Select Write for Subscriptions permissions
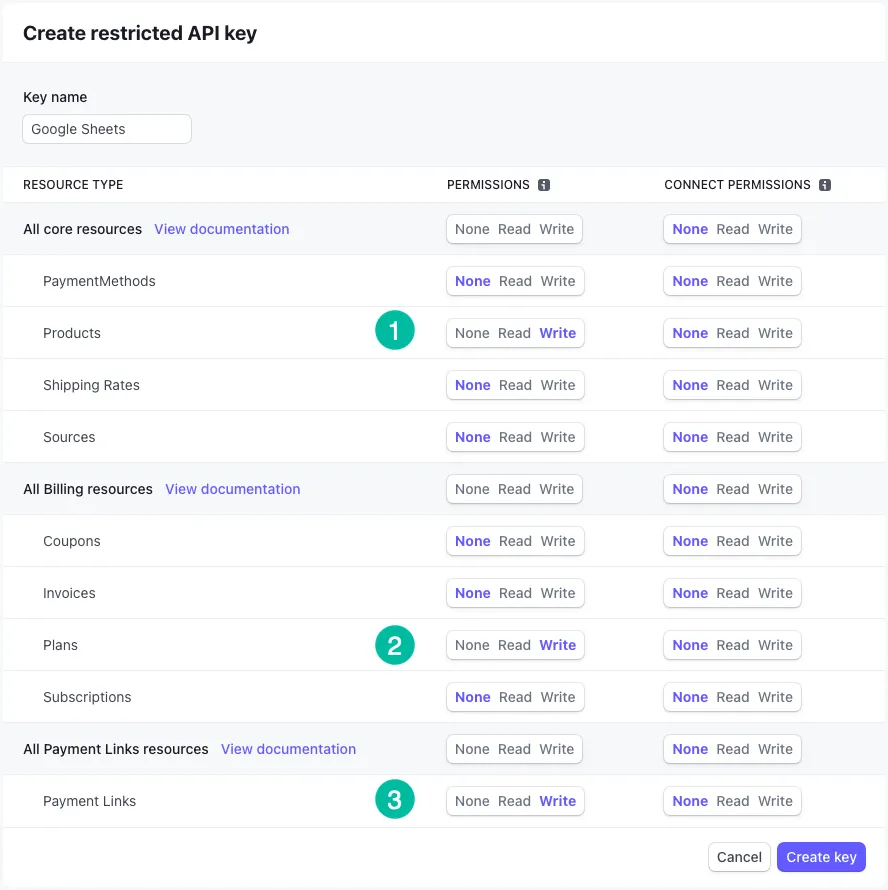This screenshot has width=888, height=890. (x=557, y=697)
